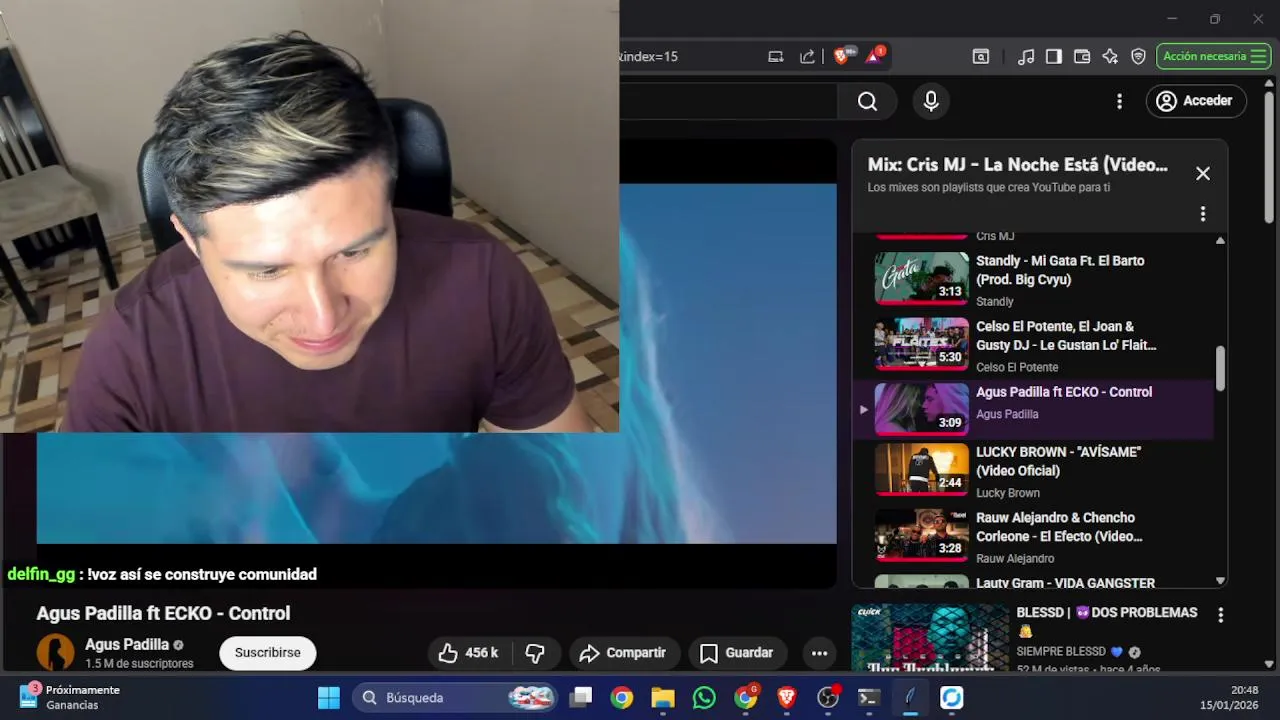
Task: Like the video with 456 k thumbs-up
Action: (468, 653)
